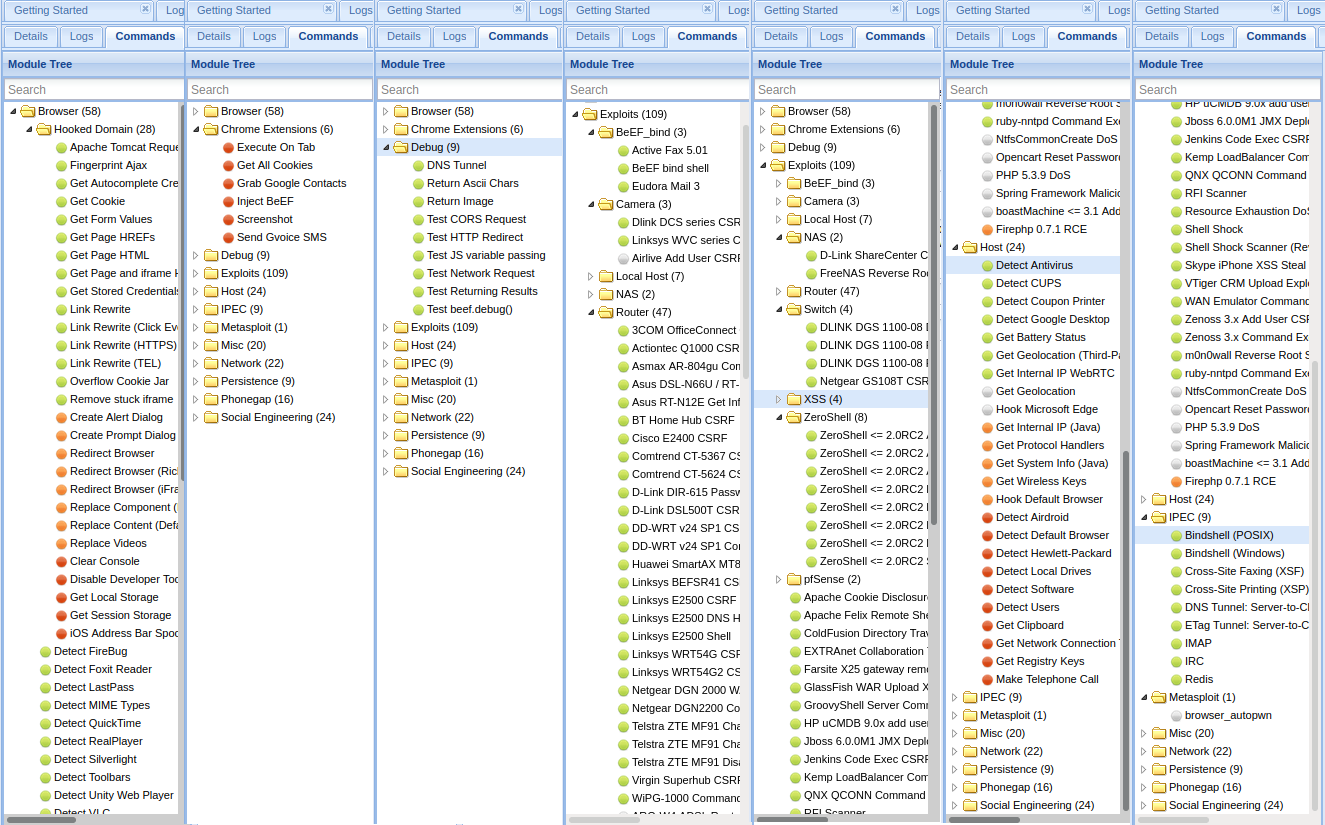This screenshot has height=825, width=1325.
Task: Open Details tab above Execute On Tab list
Action: click(x=214, y=36)
